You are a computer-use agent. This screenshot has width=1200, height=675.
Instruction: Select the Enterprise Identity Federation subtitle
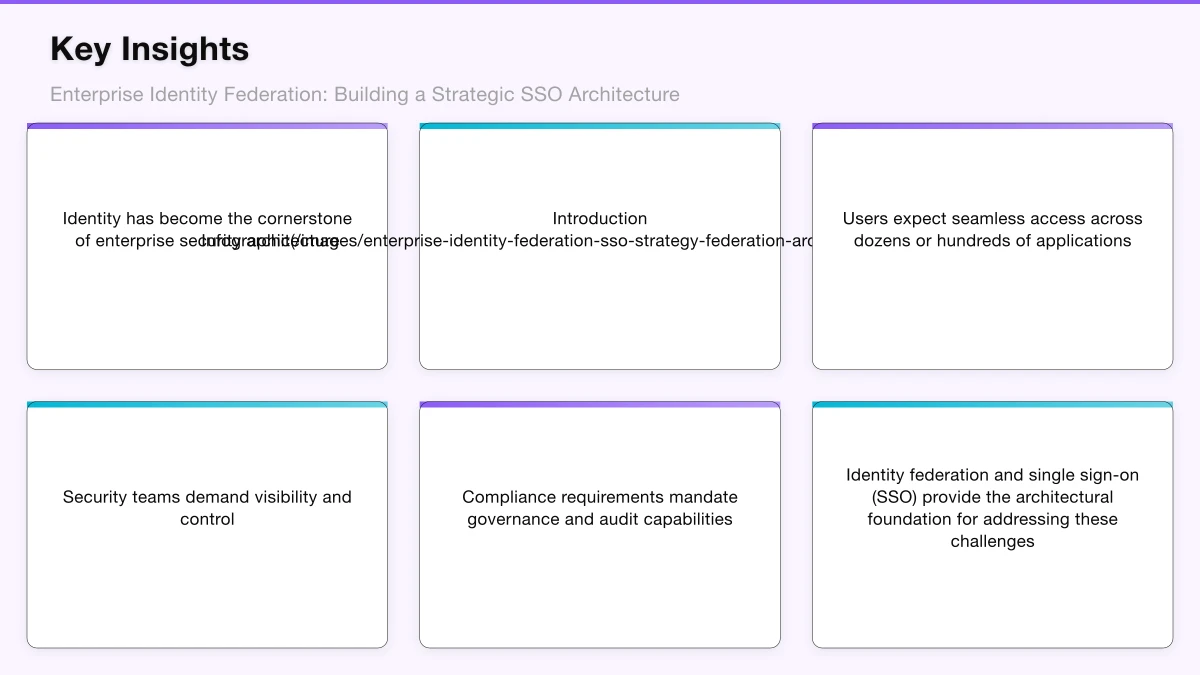point(364,94)
